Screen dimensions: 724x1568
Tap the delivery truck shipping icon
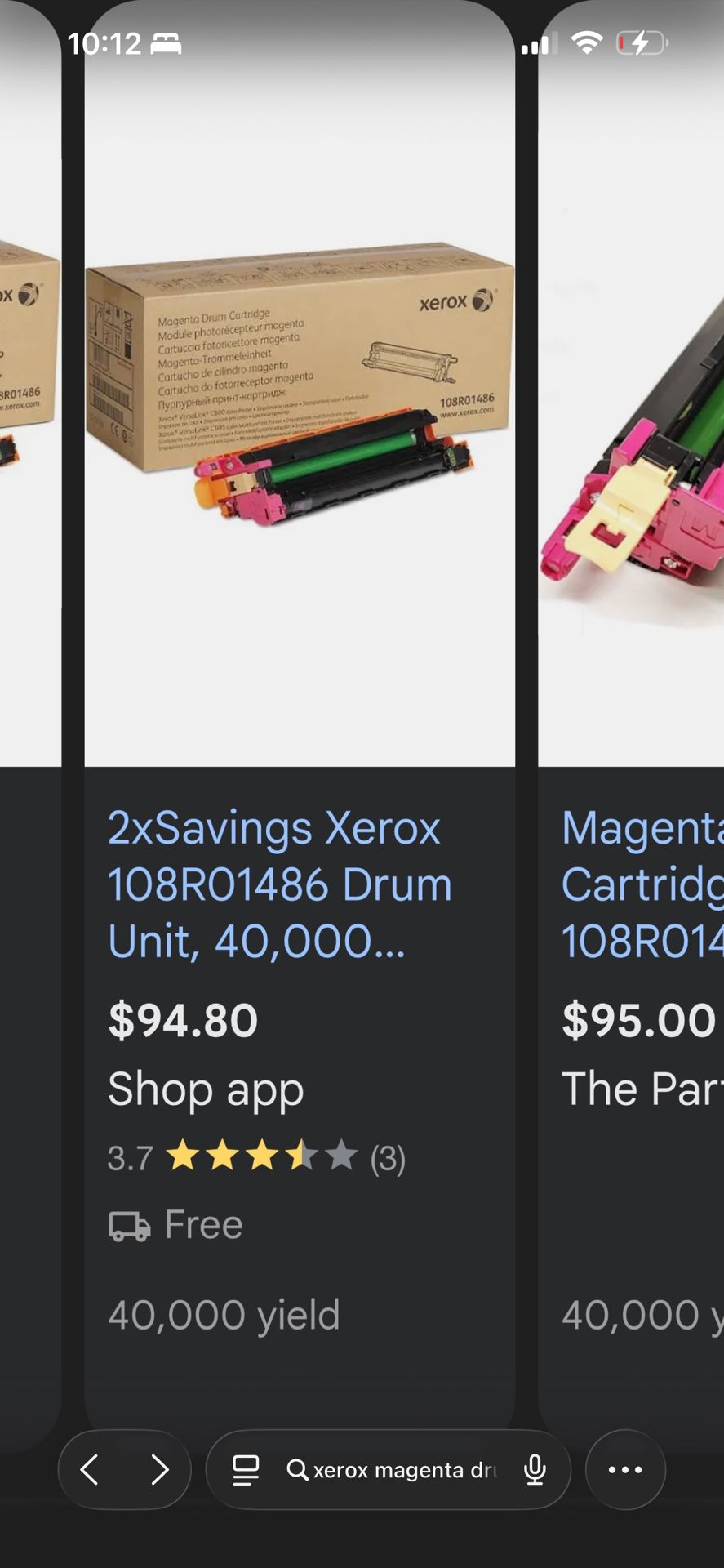pos(130,1225)
